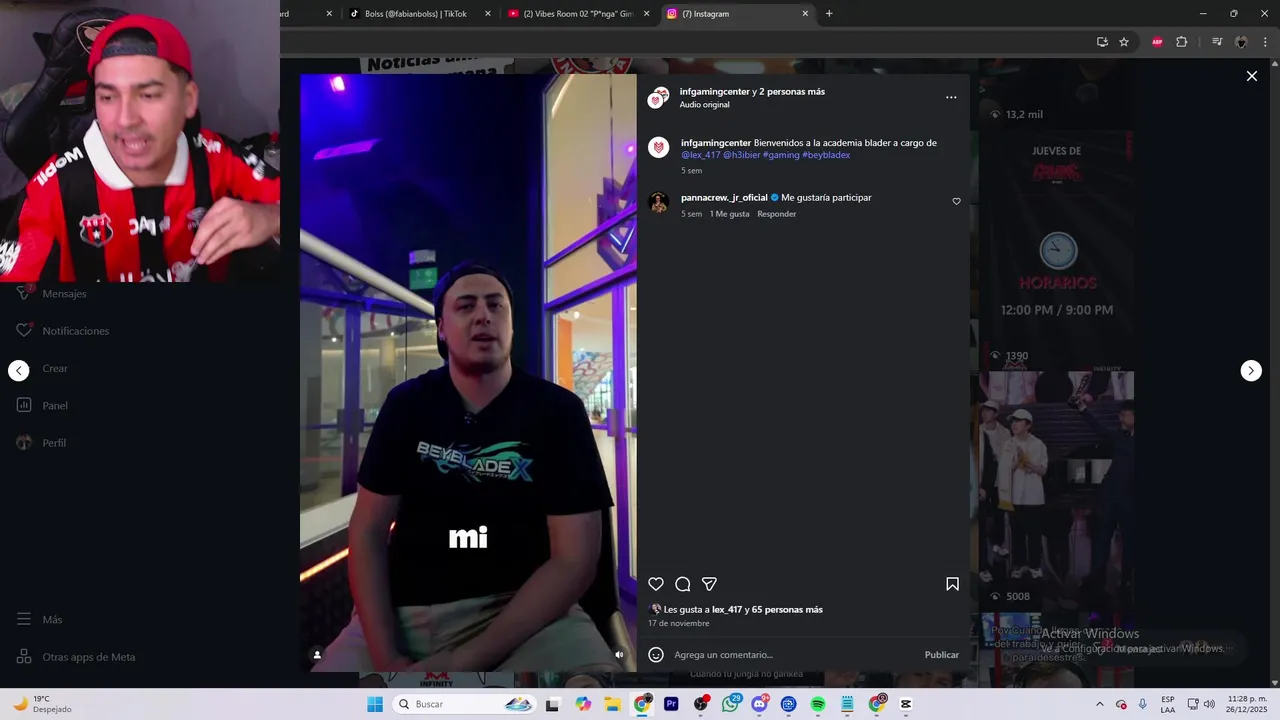Screen dimensions: 1280x720
Task: Expand the Más menu in sidebar
Action: (40, 620)
